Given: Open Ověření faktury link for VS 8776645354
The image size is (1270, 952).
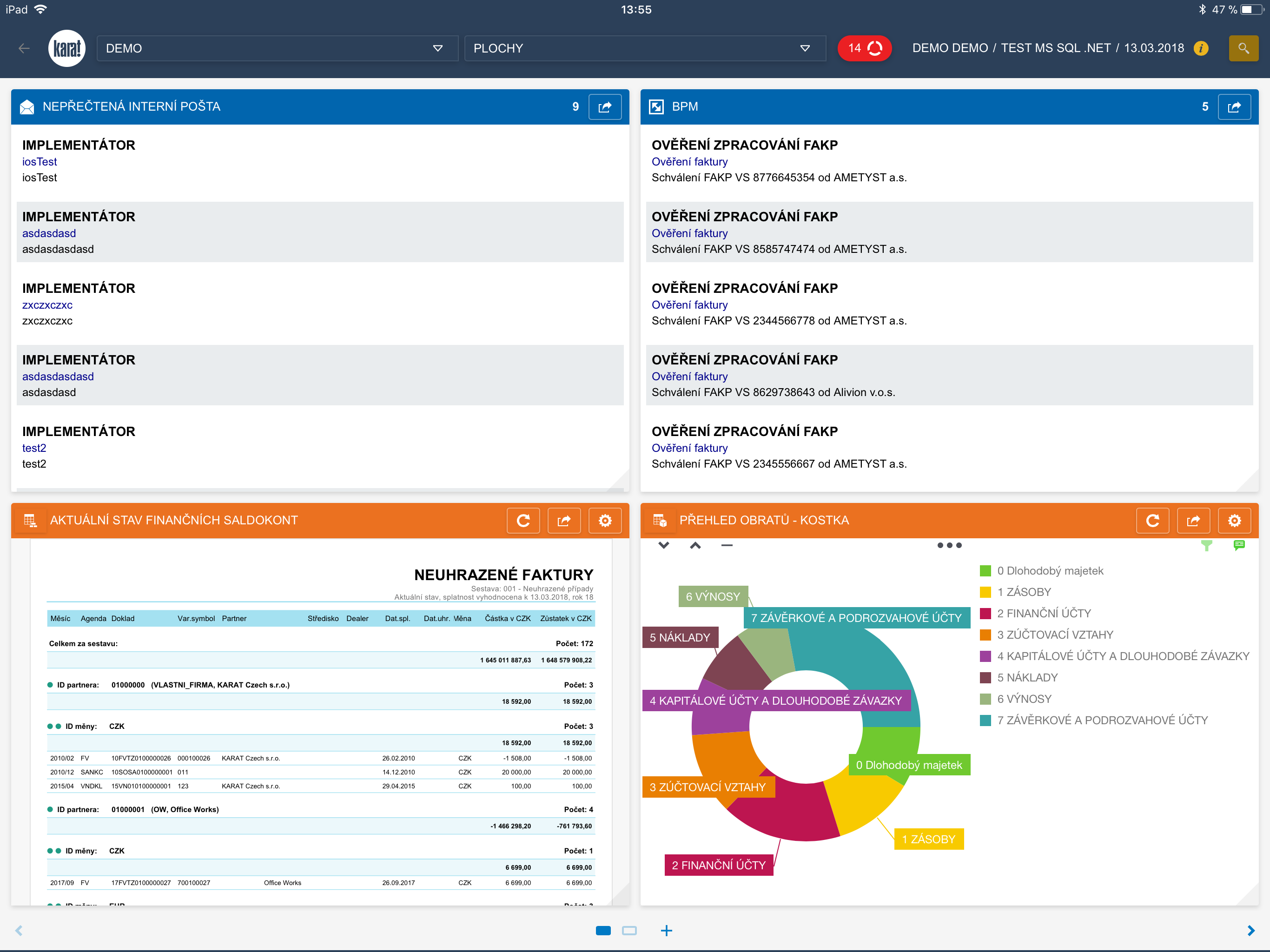Looking at the screenshot, I should [x=689, y=162].
